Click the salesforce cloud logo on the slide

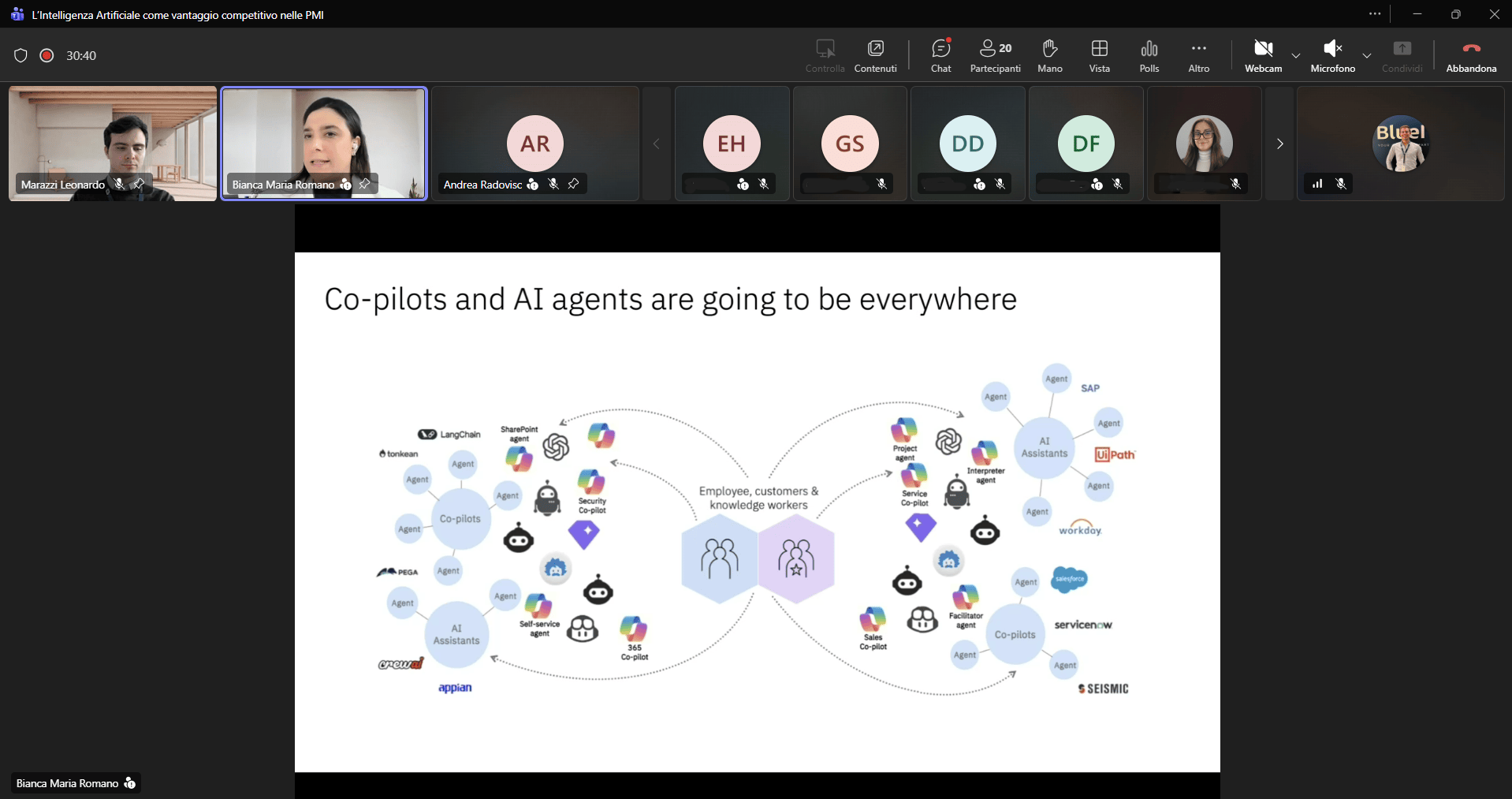[1070, 579]
